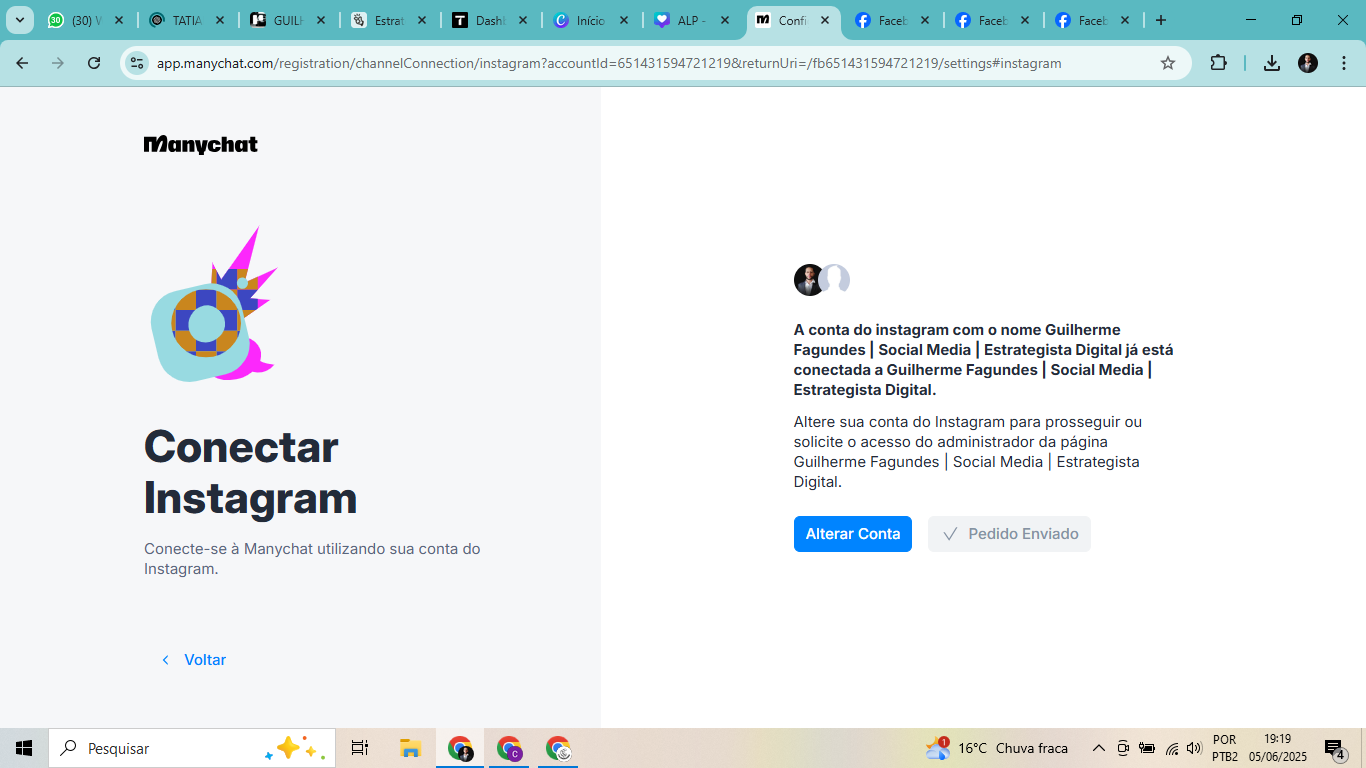1366x768 pixels.
Task: Click the Chrome taskbar icon with purple badge
Action: pyautogui.click(x=510, y=748)
